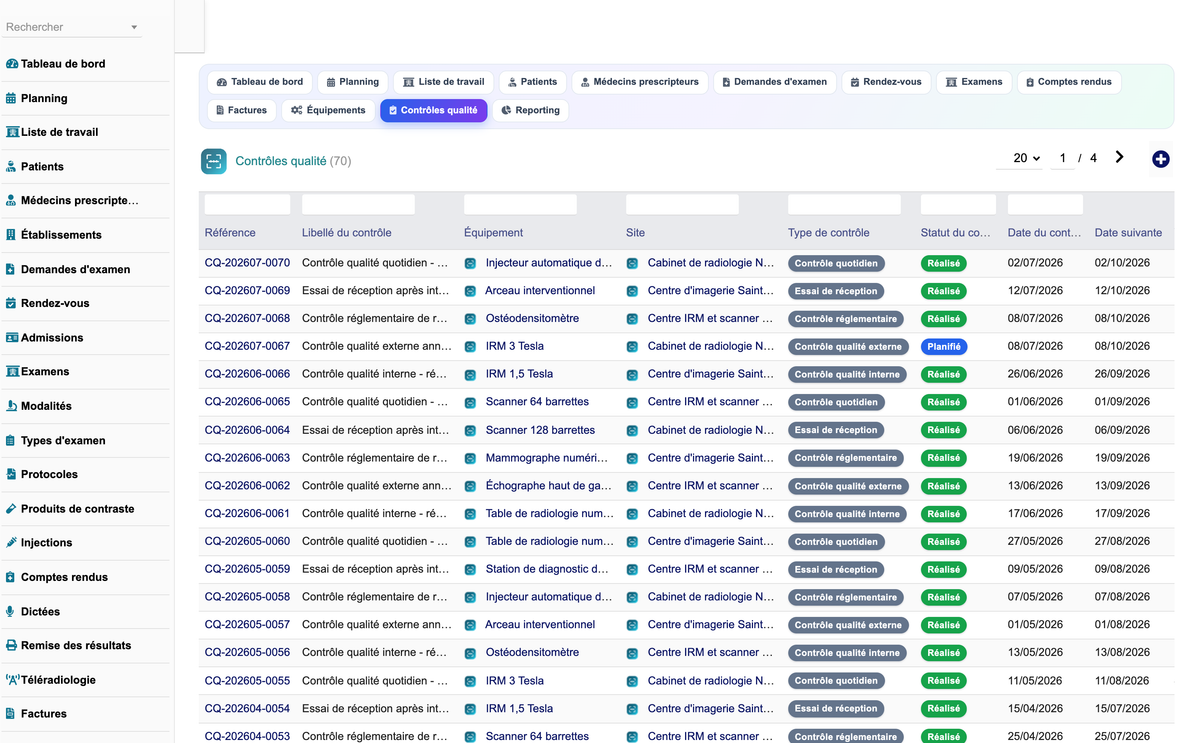Click the Planning calendar icon in sidebar
The height and width of the screenshot is (743, 1200).
(11, 98)
